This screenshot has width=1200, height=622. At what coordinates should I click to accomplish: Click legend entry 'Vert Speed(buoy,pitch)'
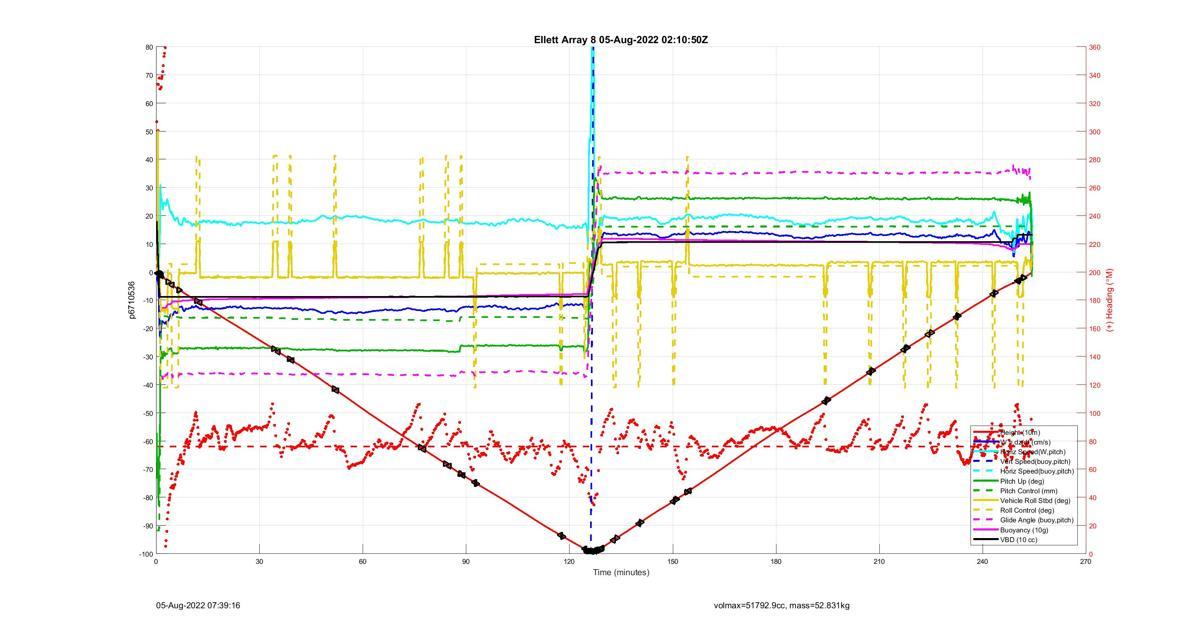coord(1035,461)
